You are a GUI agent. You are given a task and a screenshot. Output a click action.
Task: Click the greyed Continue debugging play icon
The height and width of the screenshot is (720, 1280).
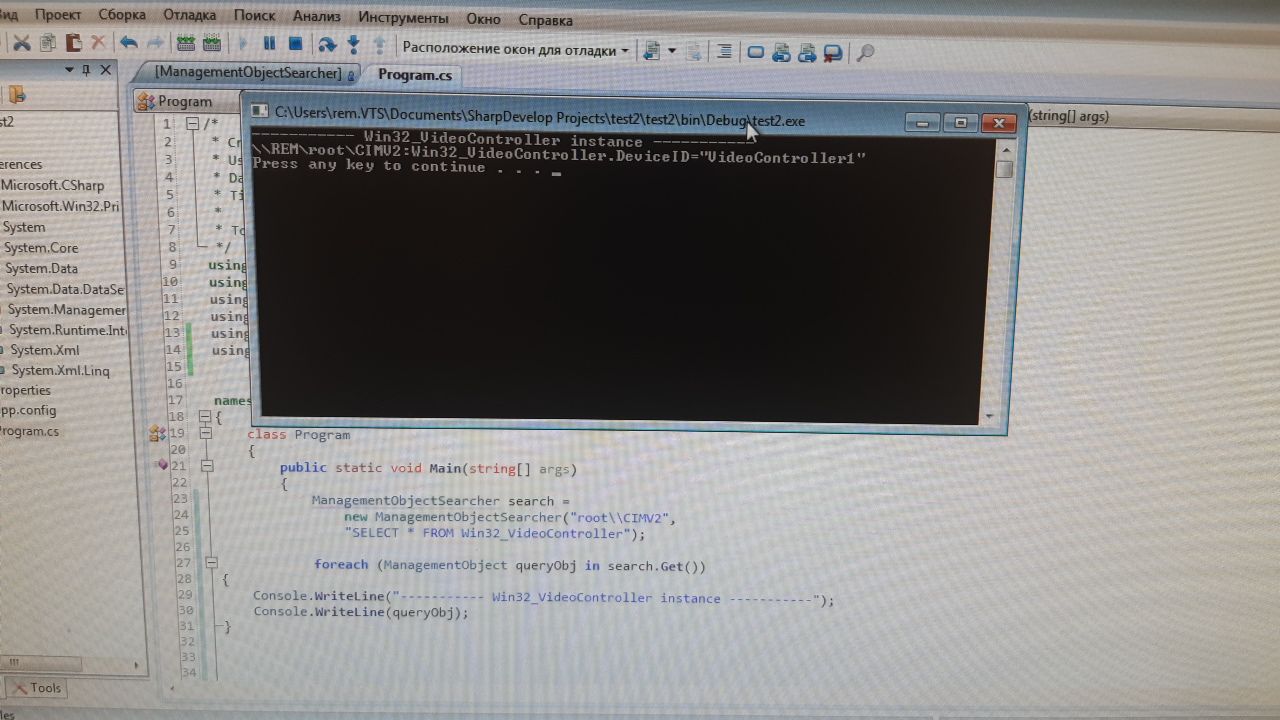click(x=242, y=44)
